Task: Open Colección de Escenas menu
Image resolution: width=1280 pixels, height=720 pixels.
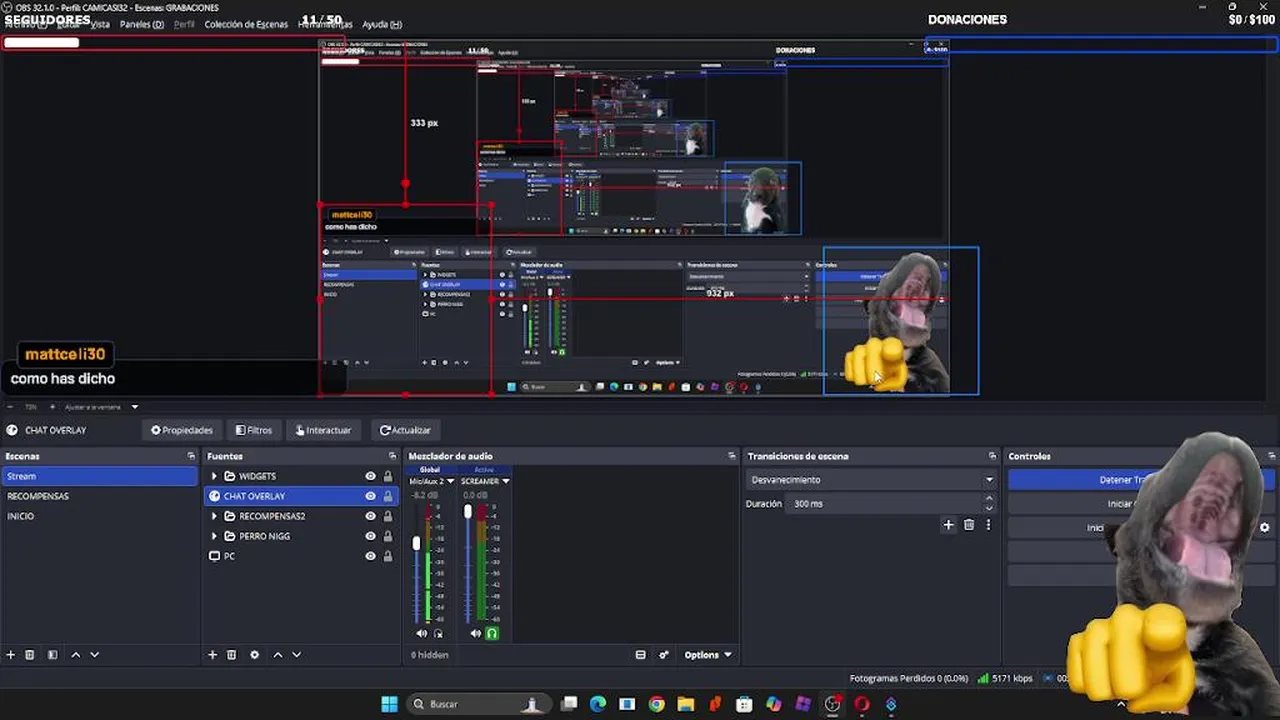Action: coord(246,24)
